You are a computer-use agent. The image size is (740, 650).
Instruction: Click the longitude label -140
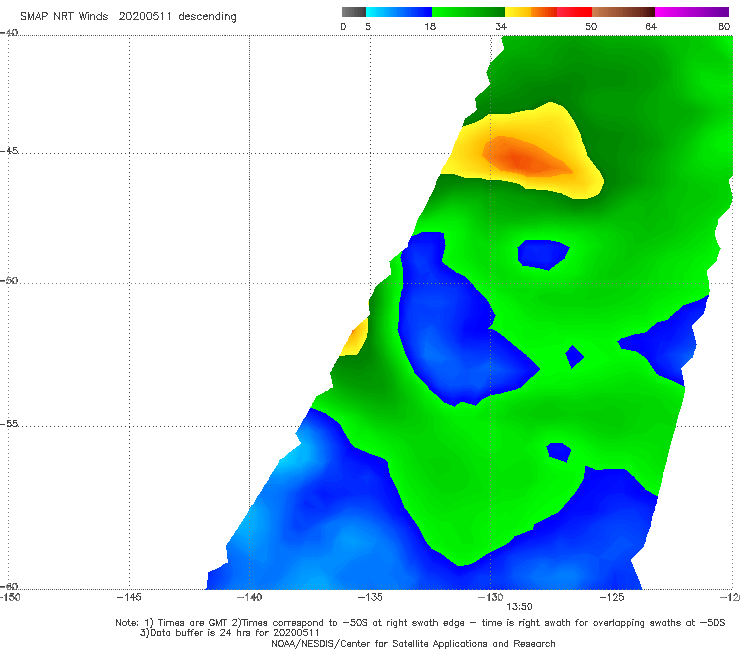point(249,597)
